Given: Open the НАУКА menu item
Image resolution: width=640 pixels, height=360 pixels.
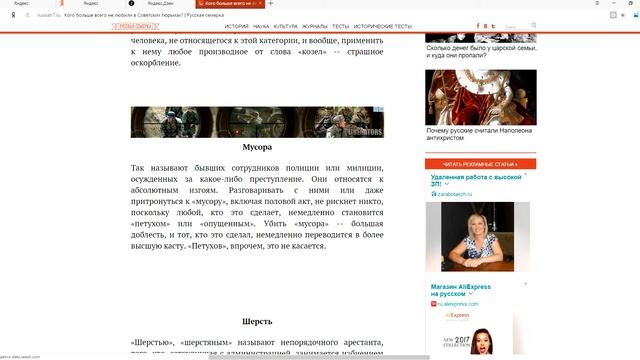Looking at the screenshot, I should tap(261, 26).
